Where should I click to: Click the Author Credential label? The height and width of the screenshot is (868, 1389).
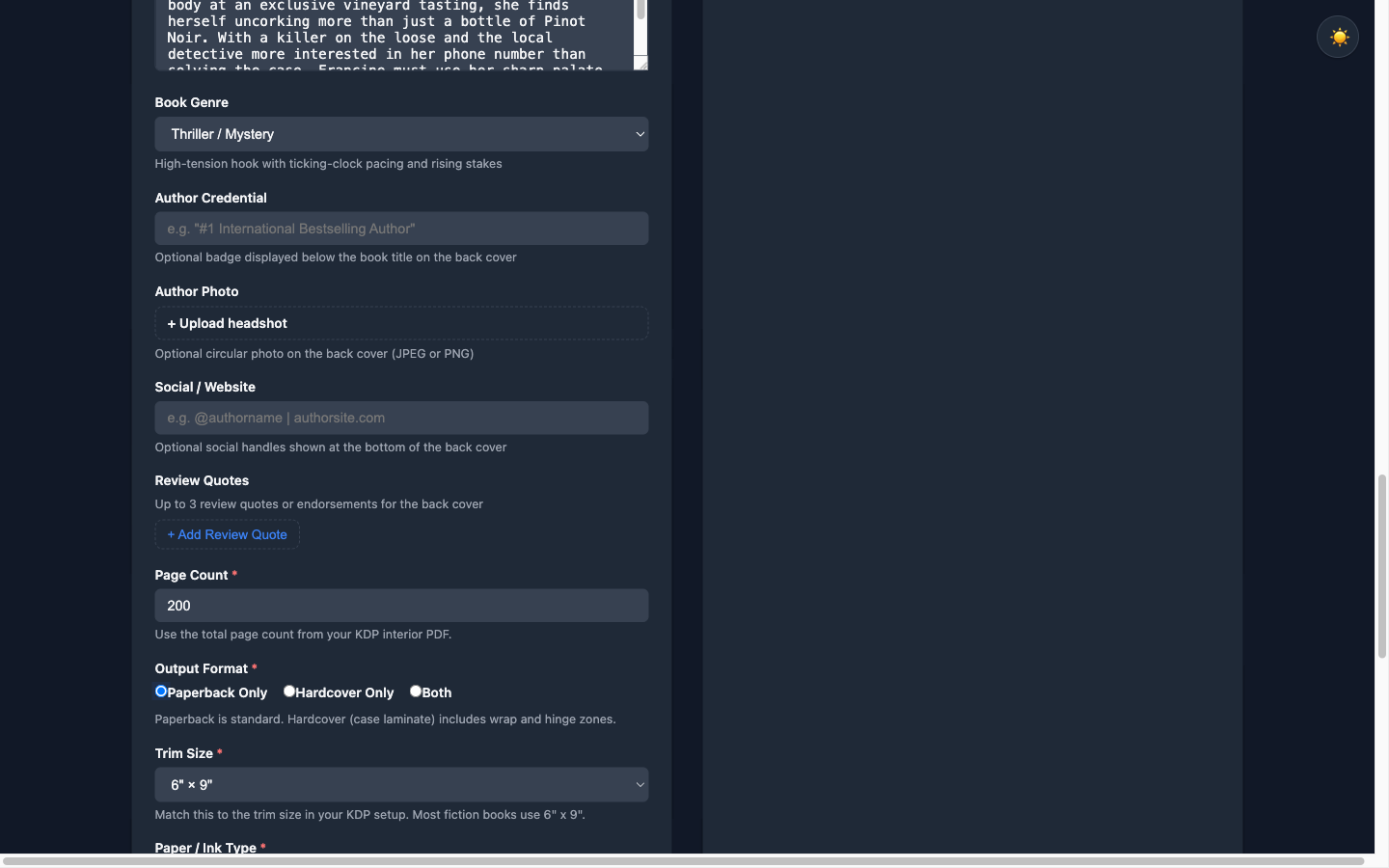click(210, 198)
